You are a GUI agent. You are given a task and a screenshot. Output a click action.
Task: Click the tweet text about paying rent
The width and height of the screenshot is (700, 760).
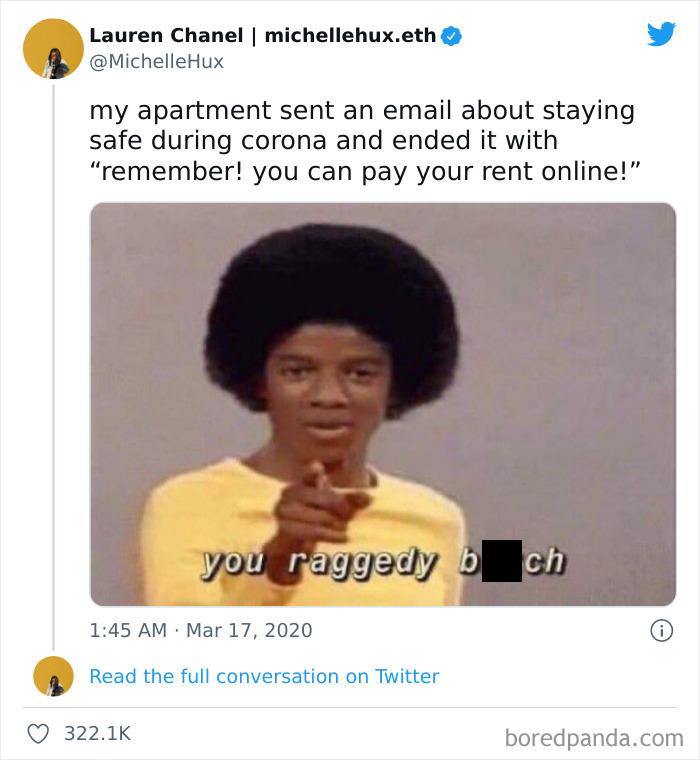(x=362, y=141)
